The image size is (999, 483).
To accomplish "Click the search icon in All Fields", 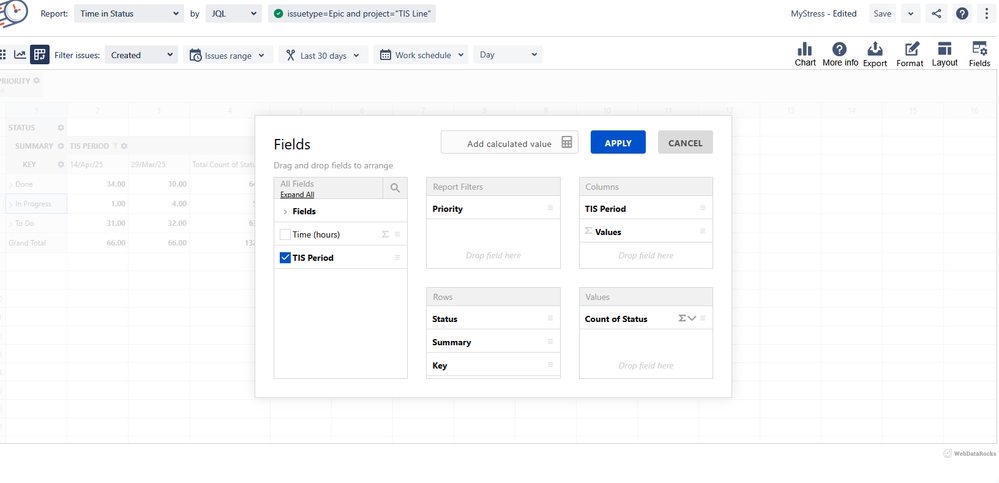I will [395, 187].
